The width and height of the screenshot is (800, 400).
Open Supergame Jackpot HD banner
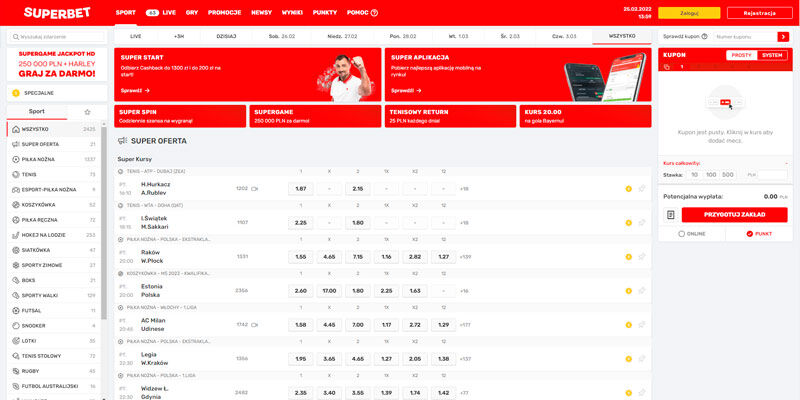click(57, 64)
